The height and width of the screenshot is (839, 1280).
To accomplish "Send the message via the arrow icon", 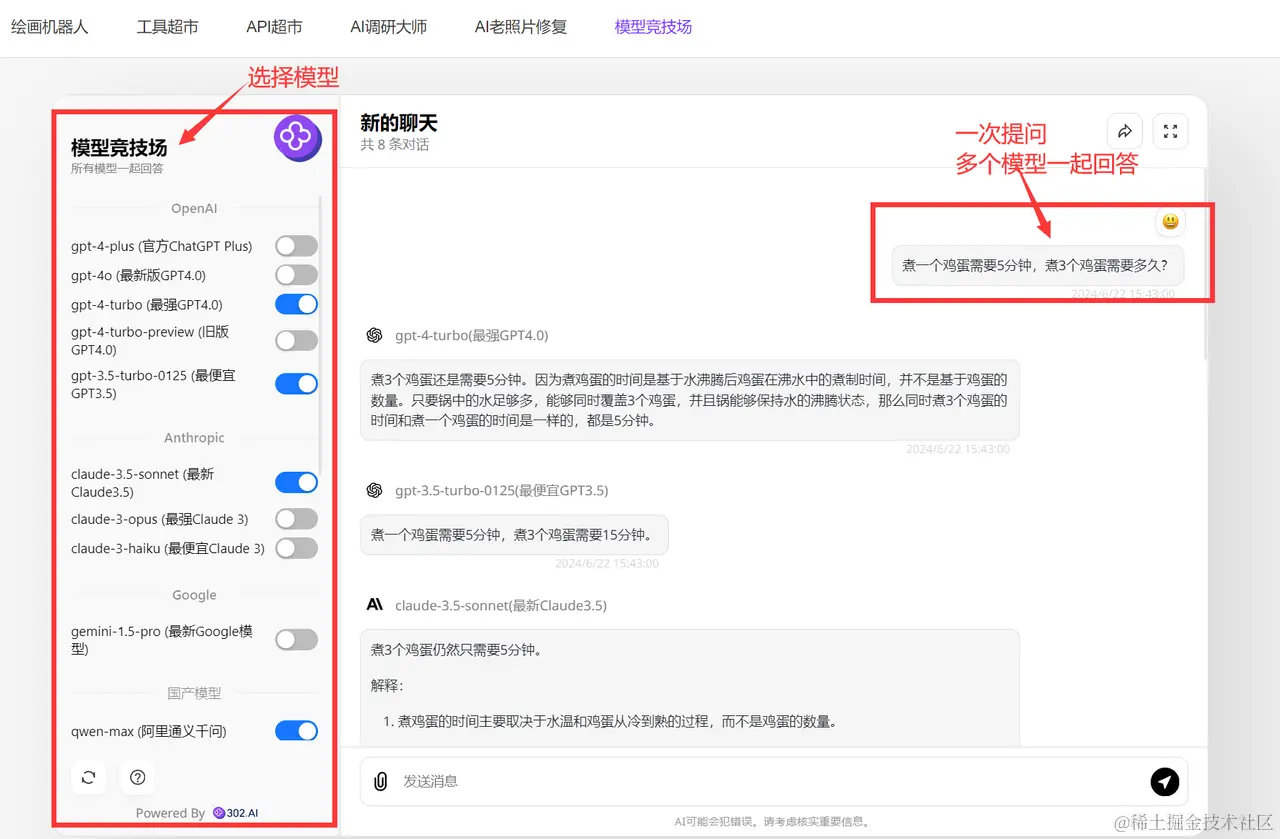I will click(x=1165, y=781).
